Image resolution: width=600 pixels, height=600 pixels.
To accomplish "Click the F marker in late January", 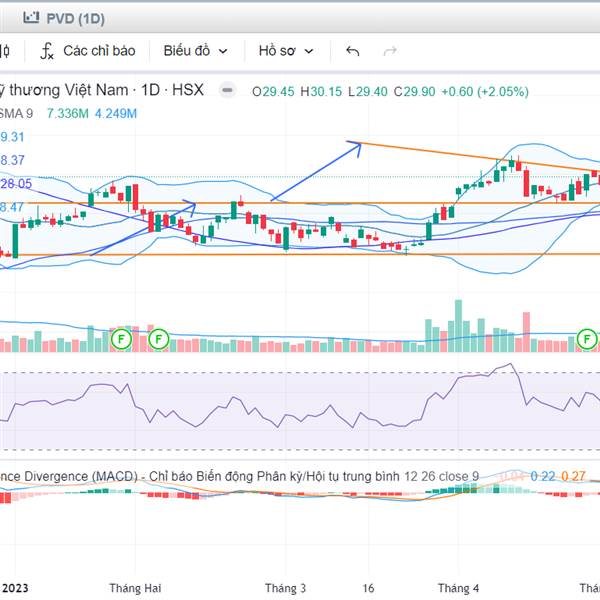I will click(x=121, y=339).
